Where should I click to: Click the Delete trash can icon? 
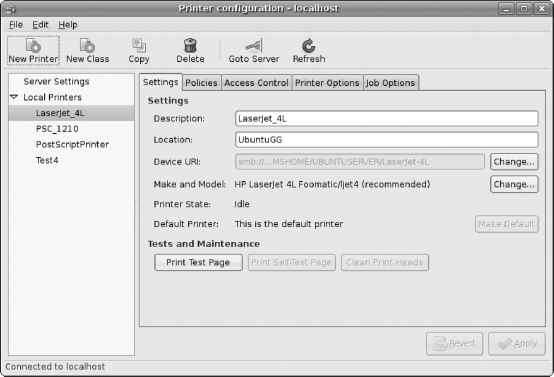(190, 46)
